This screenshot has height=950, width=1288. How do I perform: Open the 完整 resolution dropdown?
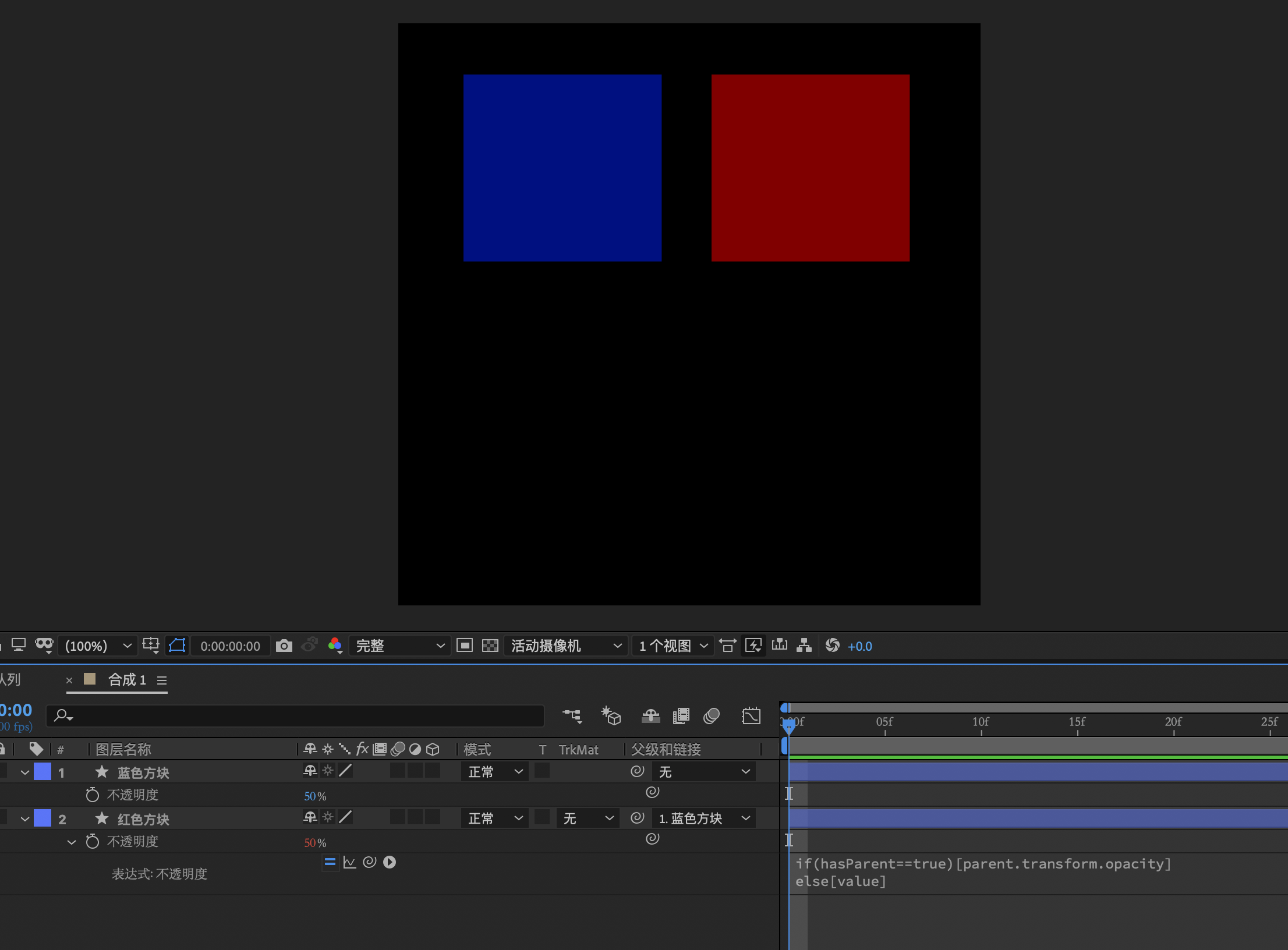point(400,646)
